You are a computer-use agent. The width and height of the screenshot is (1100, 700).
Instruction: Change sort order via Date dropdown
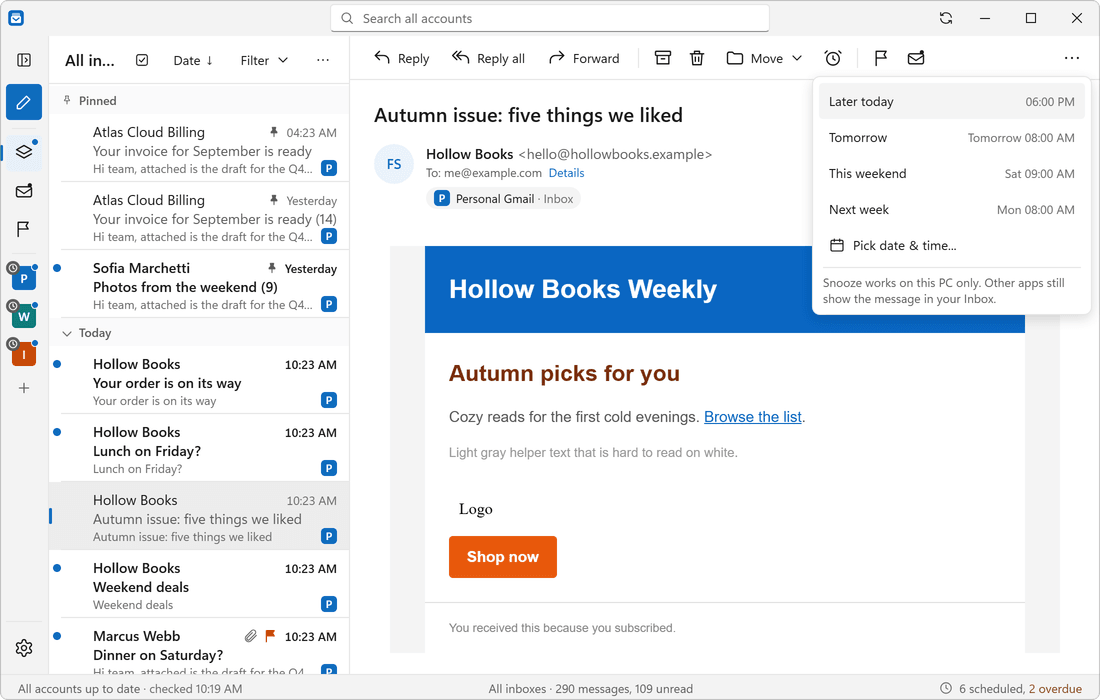pos(193,60)
